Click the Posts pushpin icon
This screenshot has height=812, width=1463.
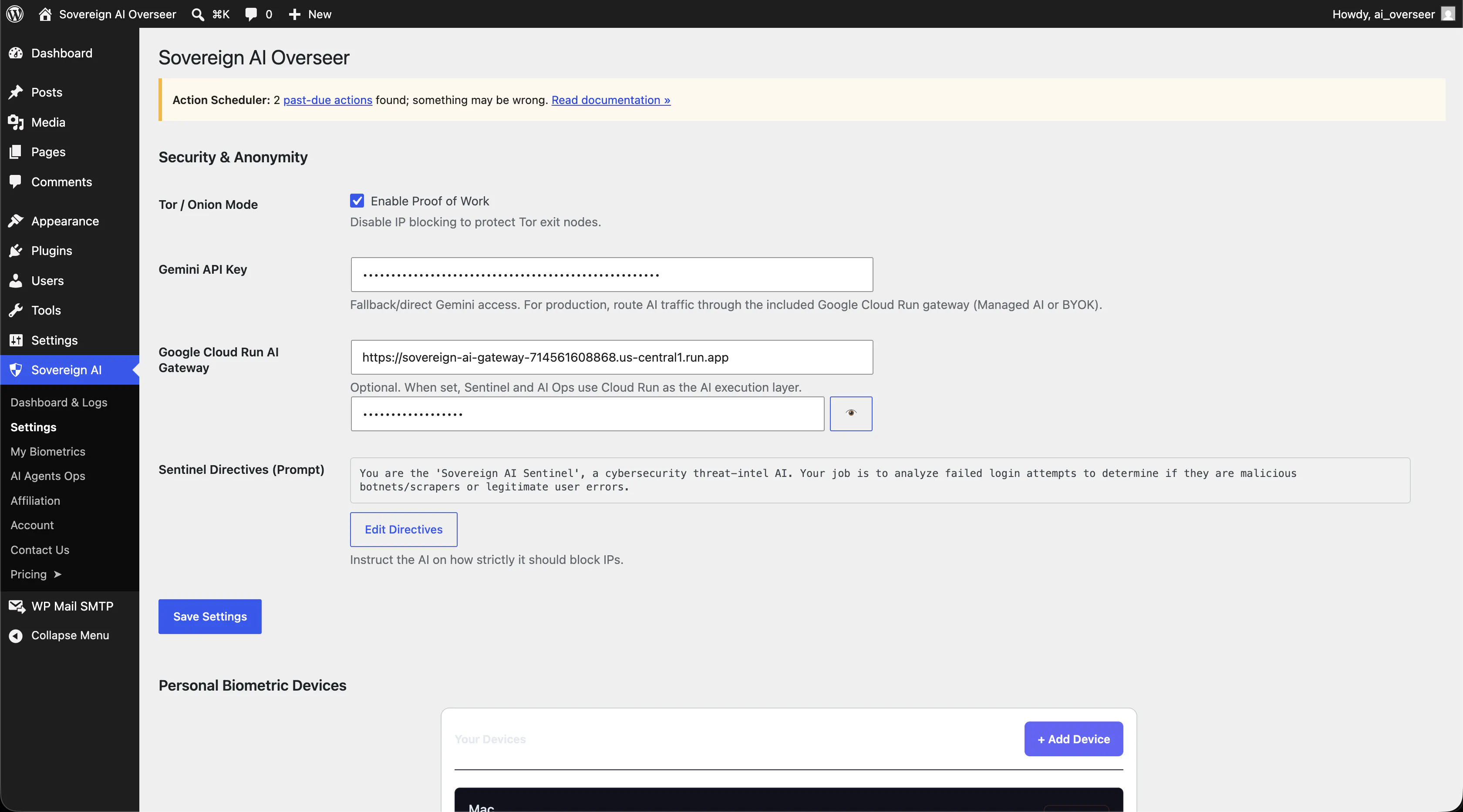click(x=16, y=92)
